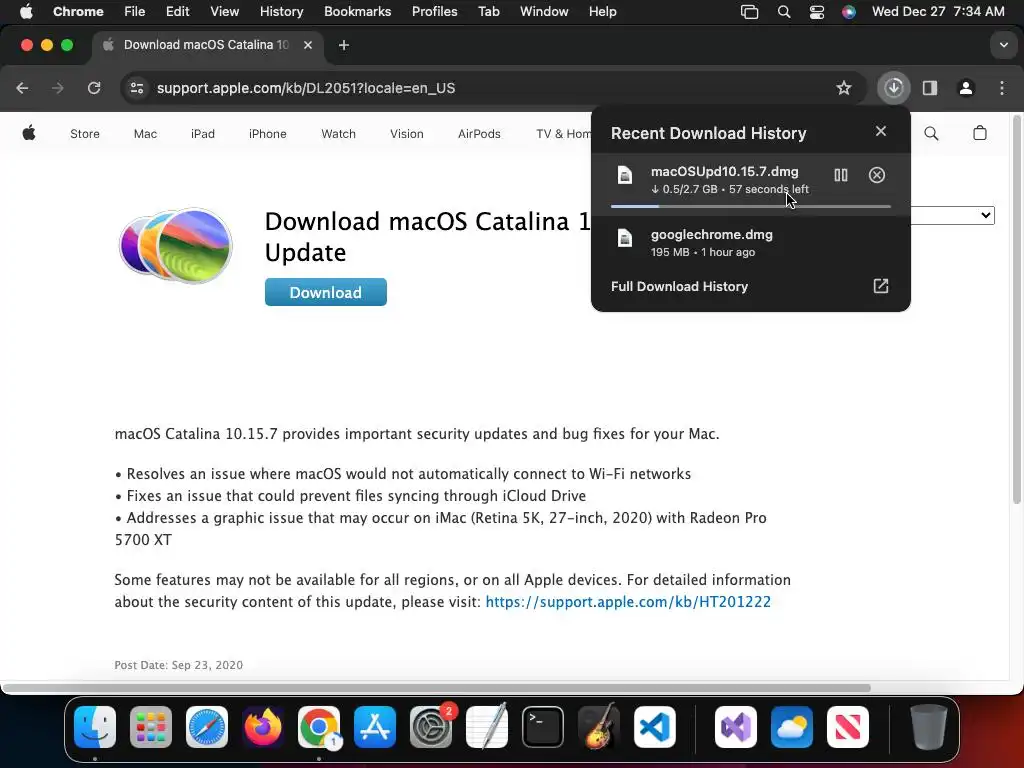1024x768 pixels.
Task: Open Launchpad from the Dock
Action: pos(151,727)
